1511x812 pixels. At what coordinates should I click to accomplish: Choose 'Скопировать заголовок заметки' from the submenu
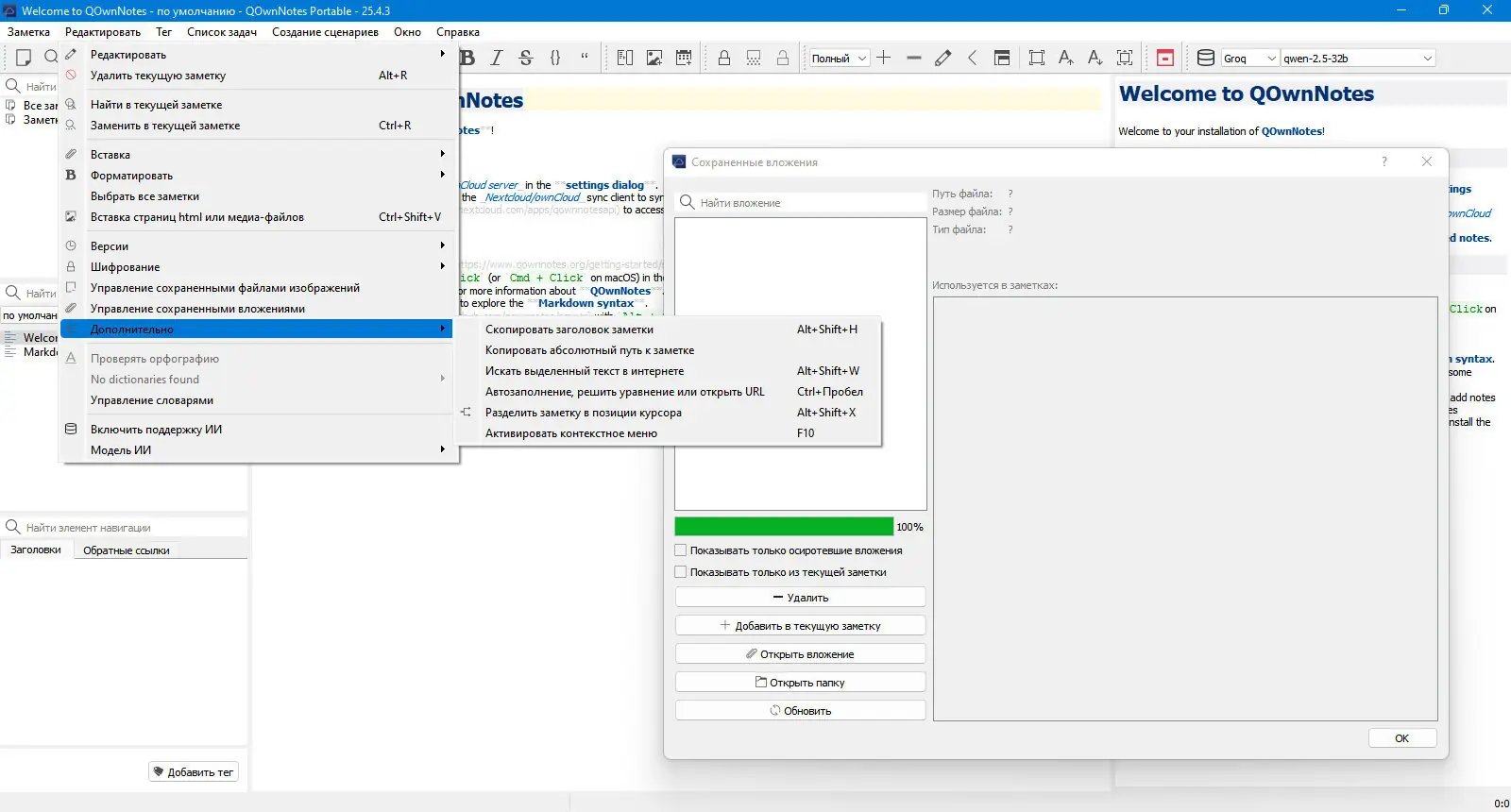(x=569, y=330)
